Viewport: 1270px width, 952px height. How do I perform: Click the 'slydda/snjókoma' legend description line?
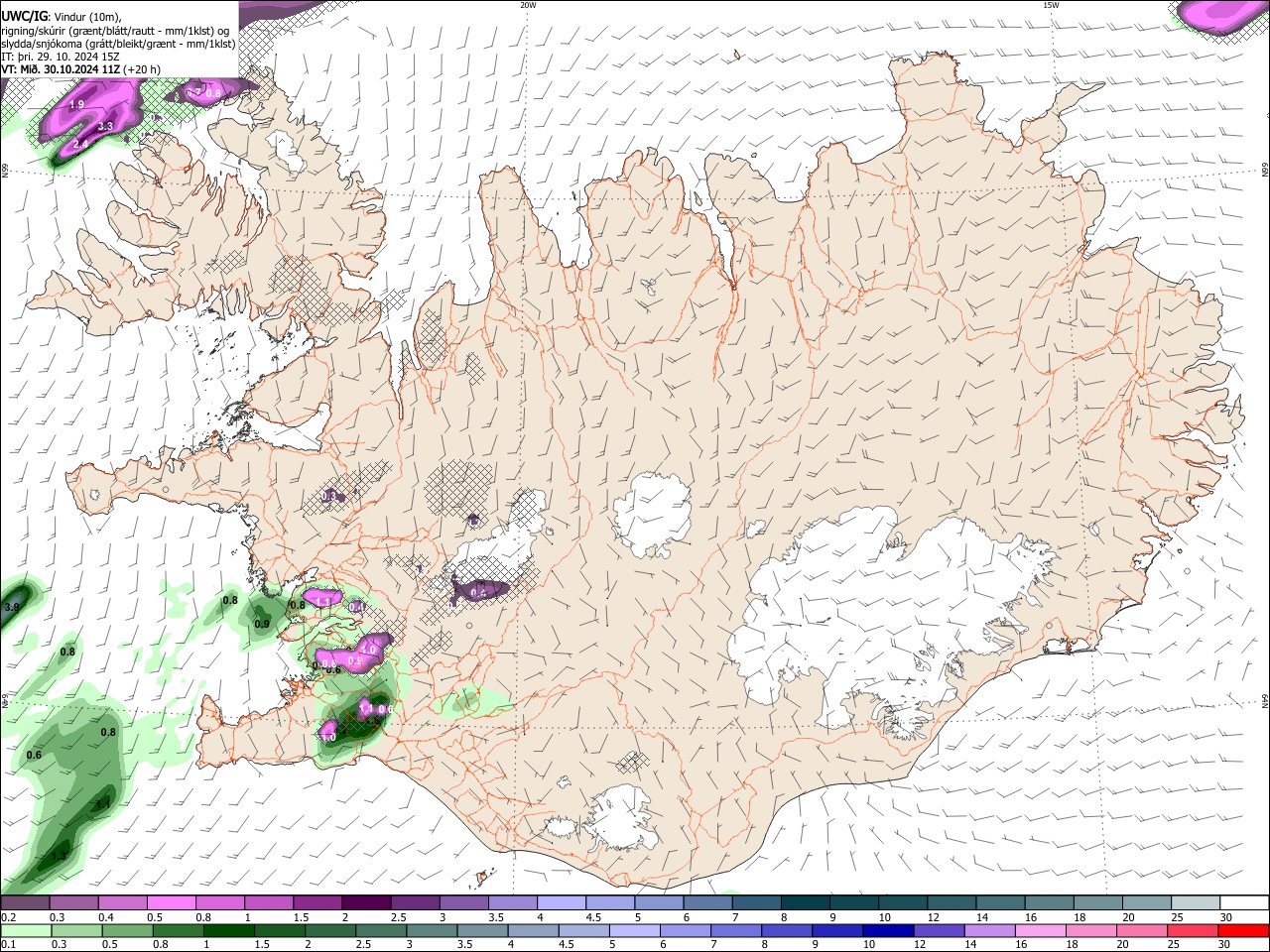tap(118, 44)
